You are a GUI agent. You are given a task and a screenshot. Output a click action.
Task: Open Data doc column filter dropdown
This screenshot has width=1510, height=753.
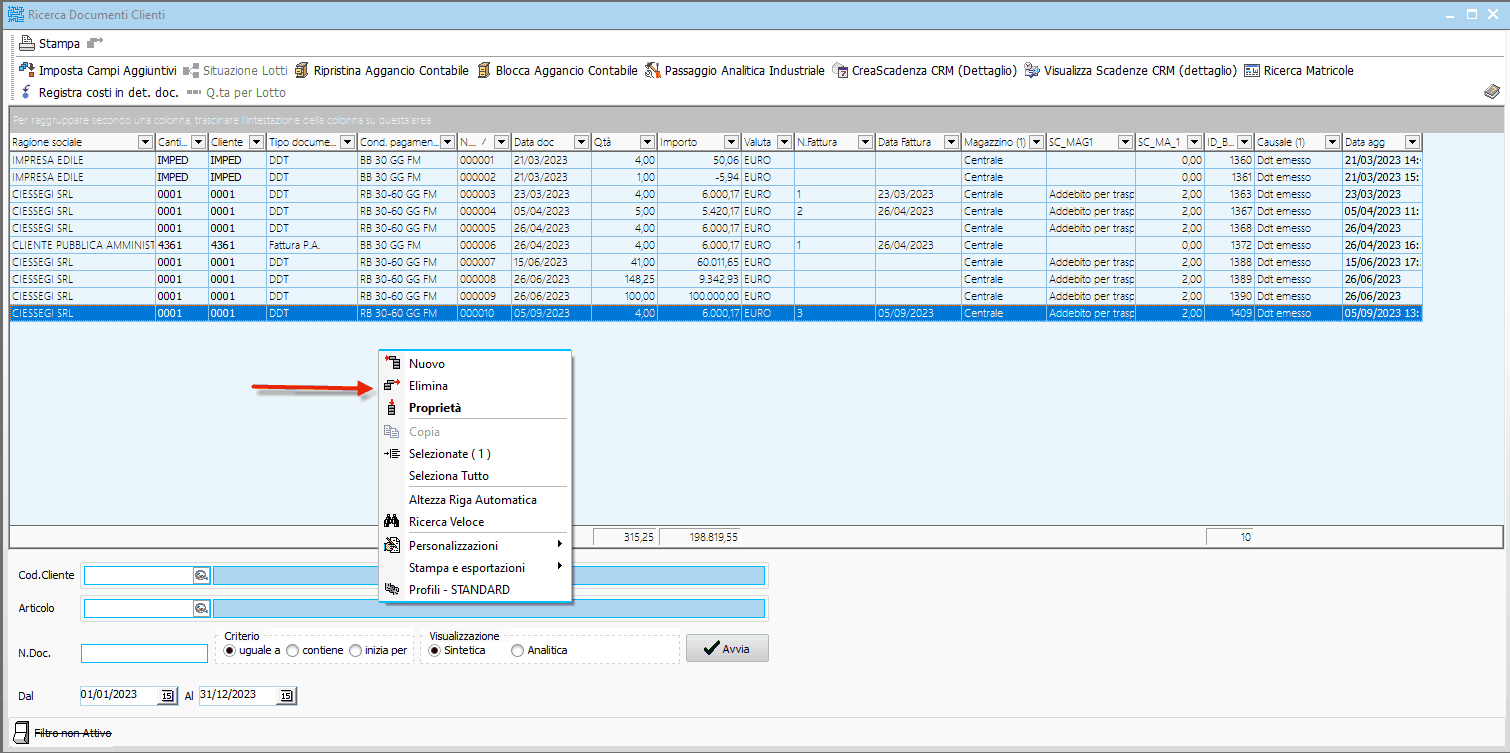click(581, 142)
